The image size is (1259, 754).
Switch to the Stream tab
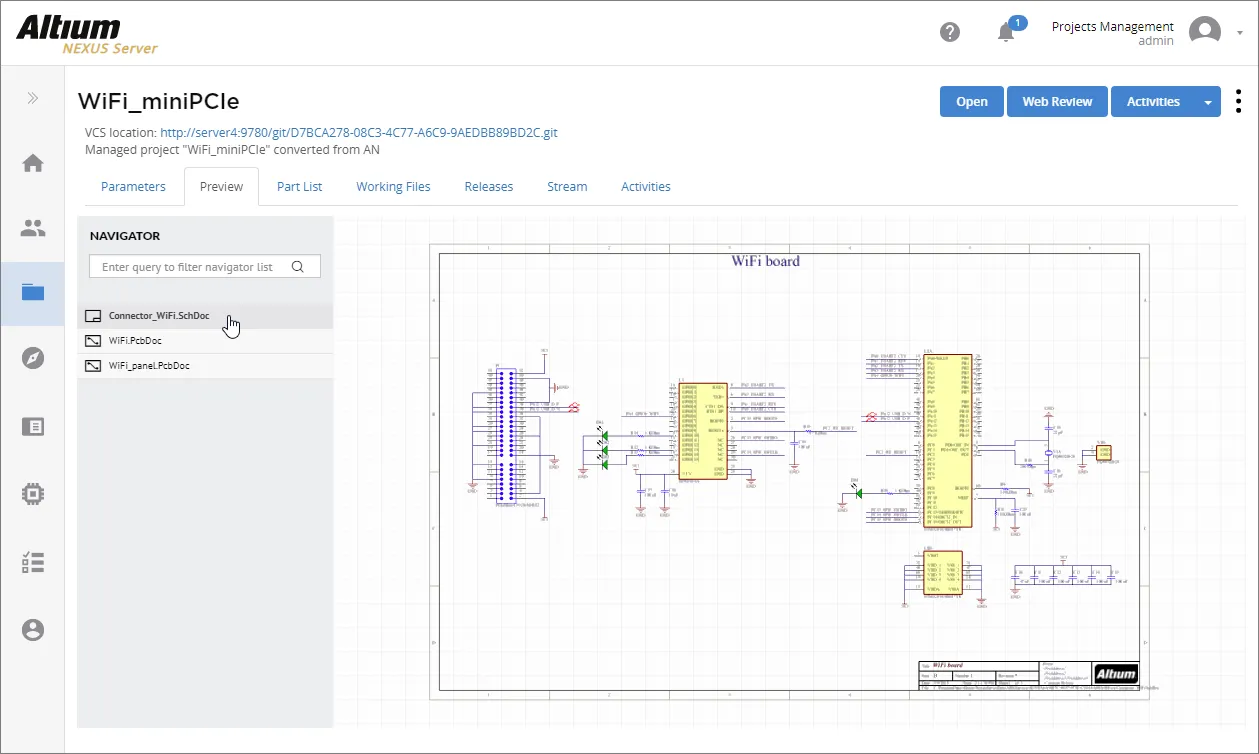coord(567,186)
